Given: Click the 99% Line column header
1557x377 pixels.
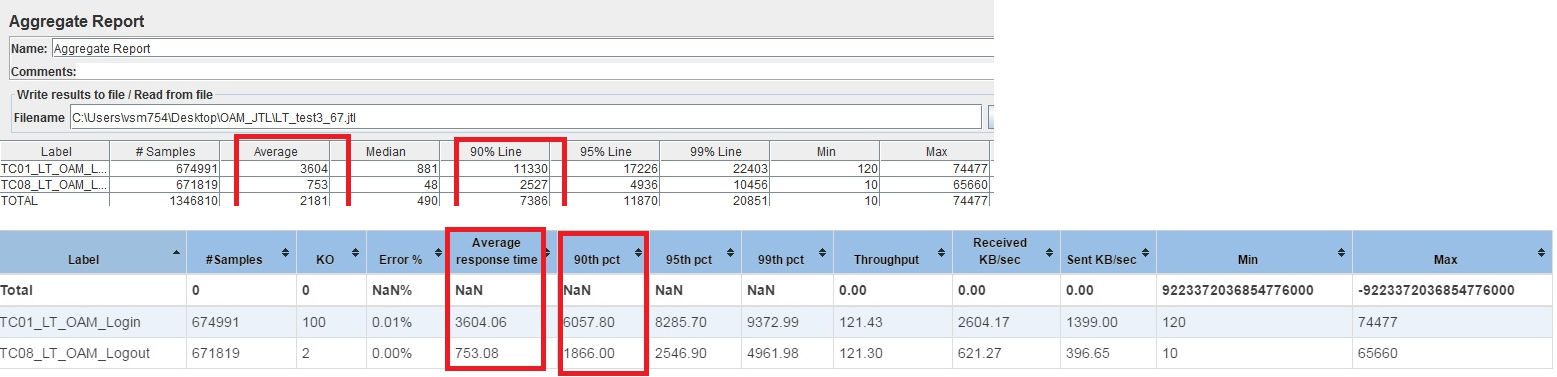Looking at the screenshot, I should click(x=715, y=151).
